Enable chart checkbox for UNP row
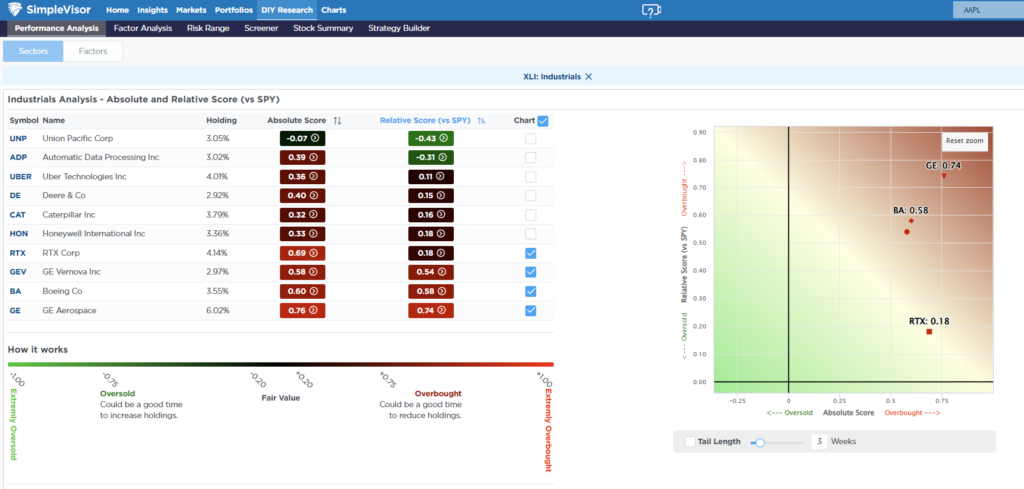The image size is (1024, 489). click(x=531, y=138)
